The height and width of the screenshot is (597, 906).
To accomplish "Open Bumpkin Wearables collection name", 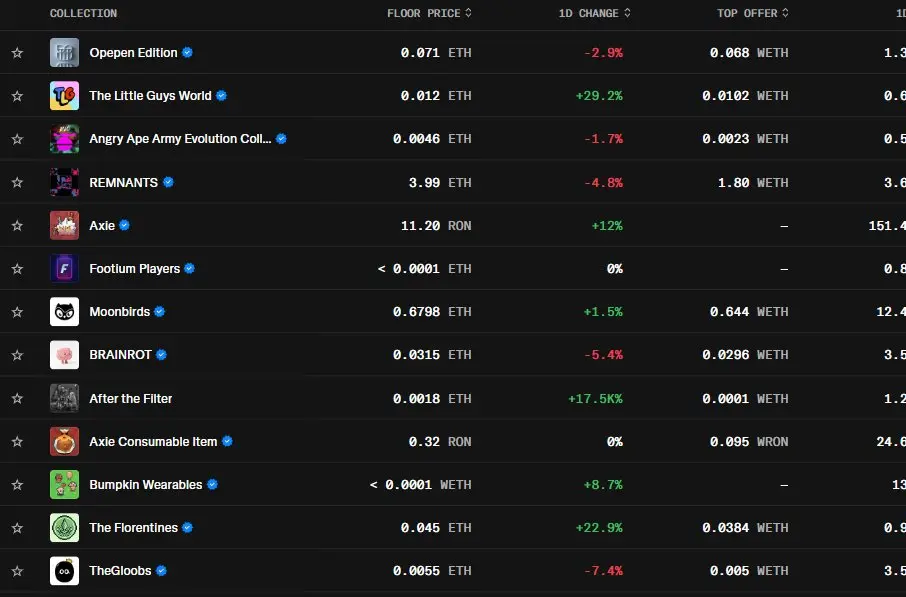I will pyautogui.click(x=146, y=485).
